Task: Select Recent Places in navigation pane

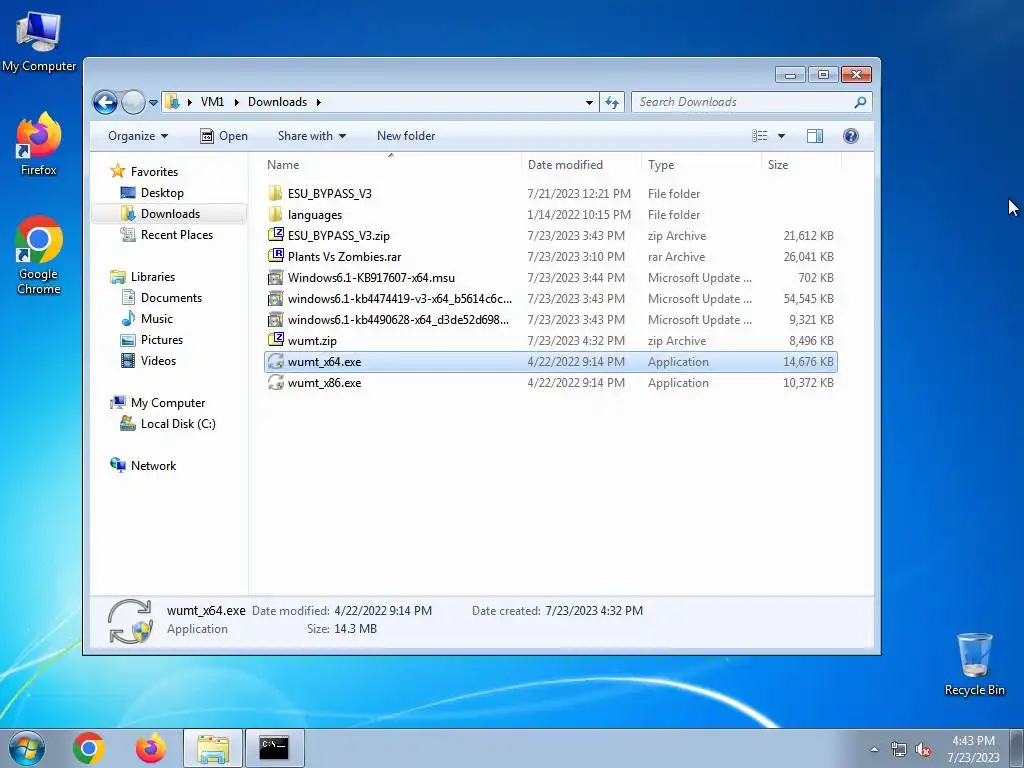Action: pos(176,234)
